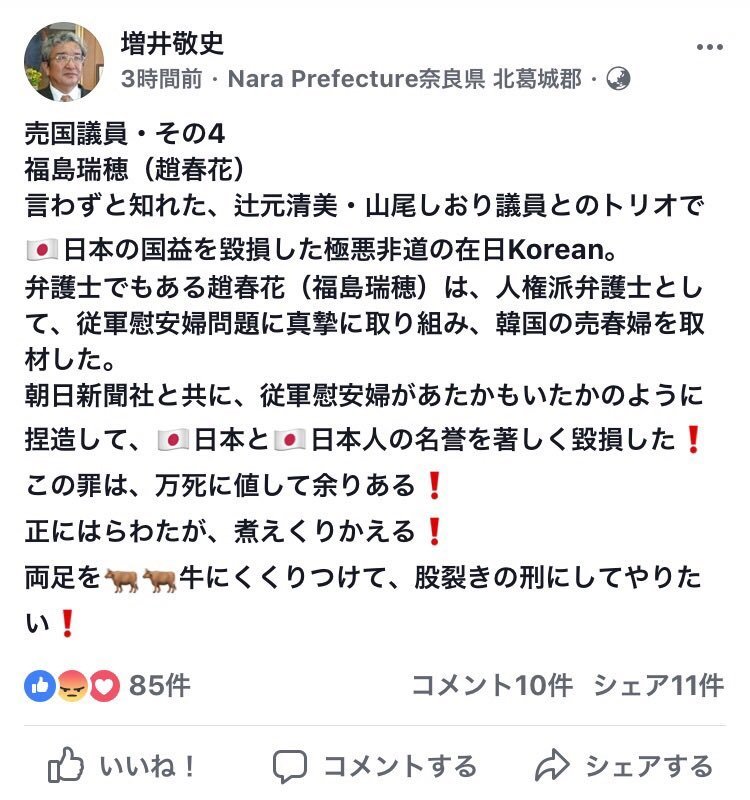Click the curved arrow share icon

pos(552,765)
